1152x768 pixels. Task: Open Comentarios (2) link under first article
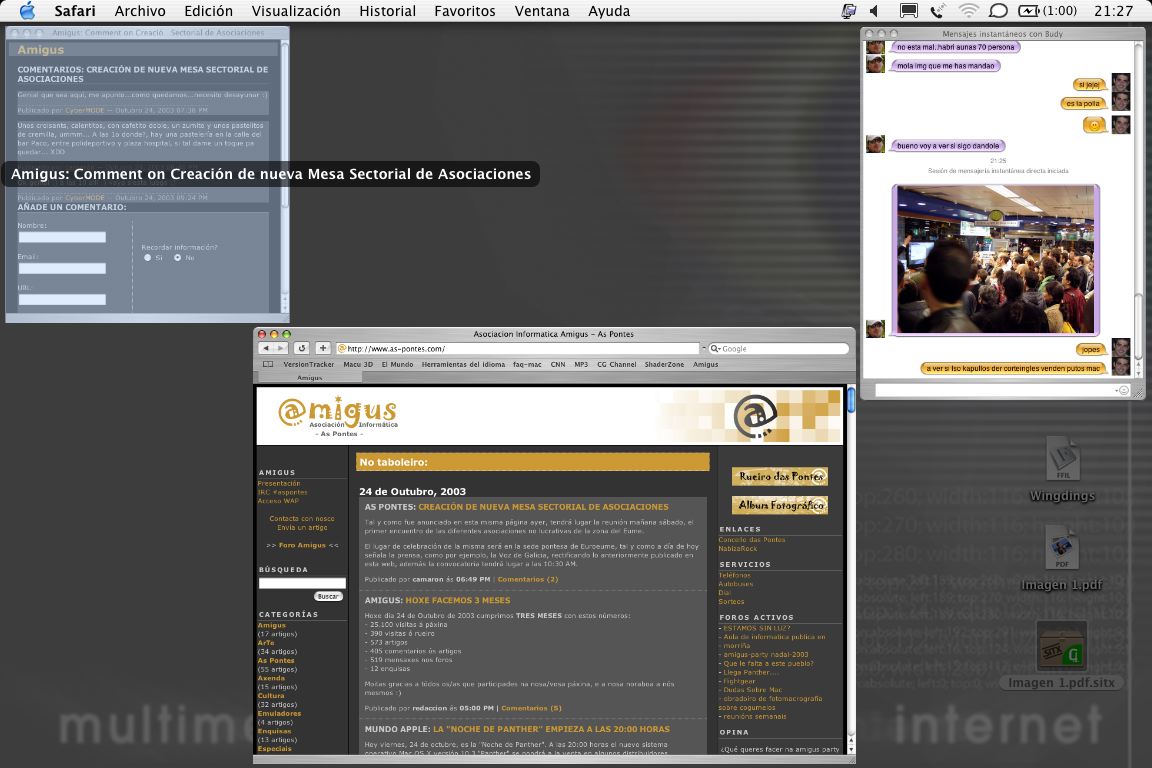tap(528, 579)
